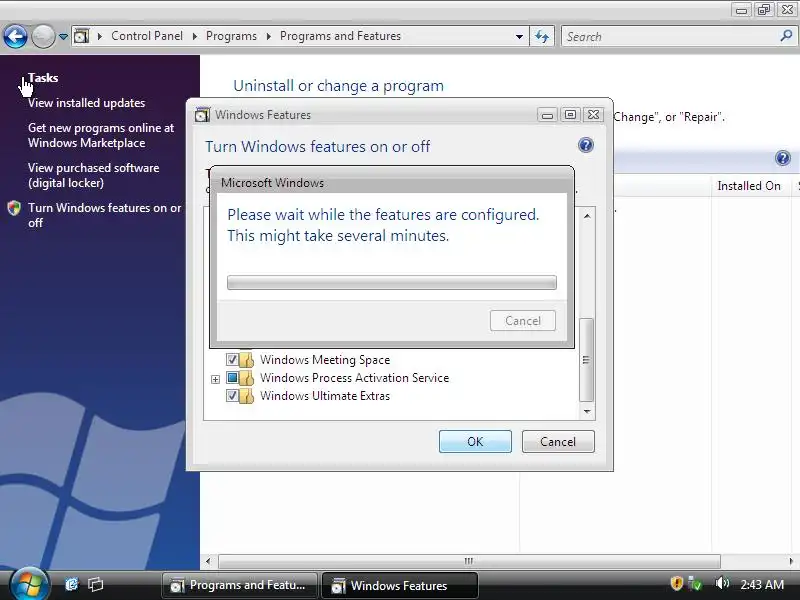Click Cancel in the Microsoft Windows progress dialog

tap(523, 321)
